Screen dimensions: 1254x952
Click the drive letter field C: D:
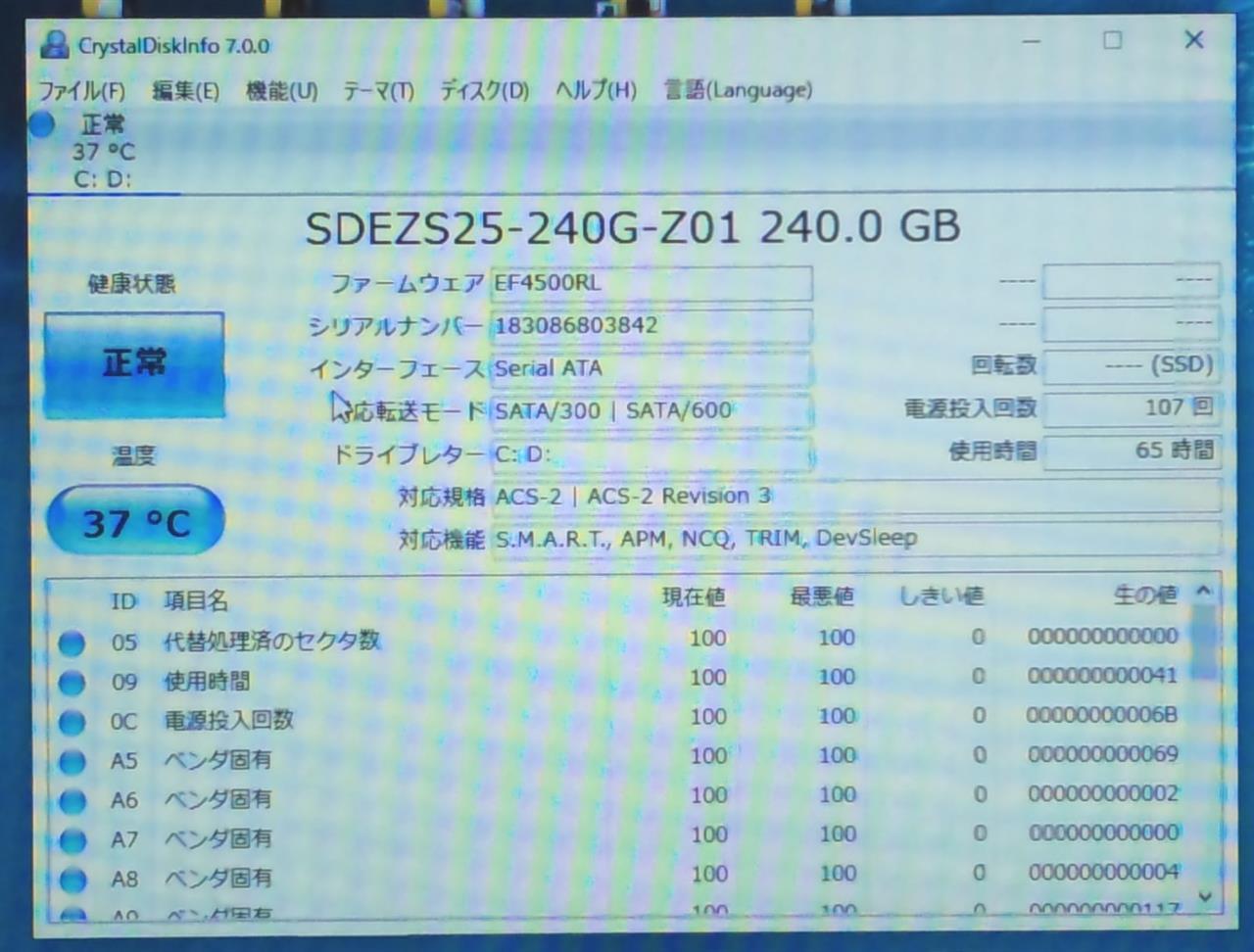651,453
